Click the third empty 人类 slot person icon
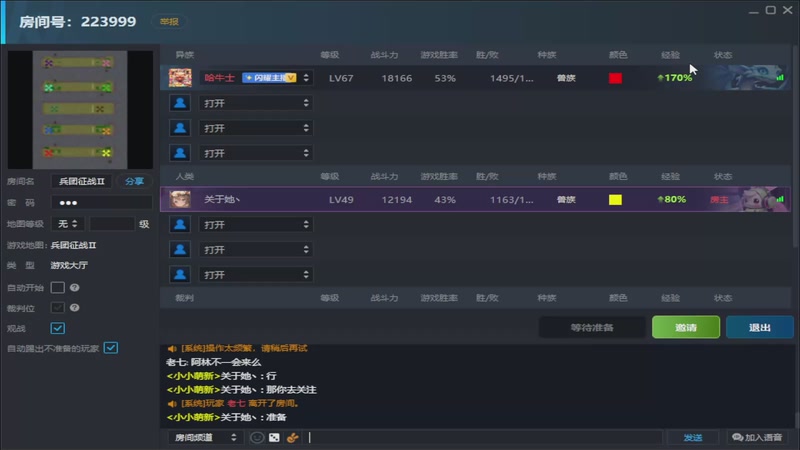The image size is (800, 450). [x=180, y=274]
